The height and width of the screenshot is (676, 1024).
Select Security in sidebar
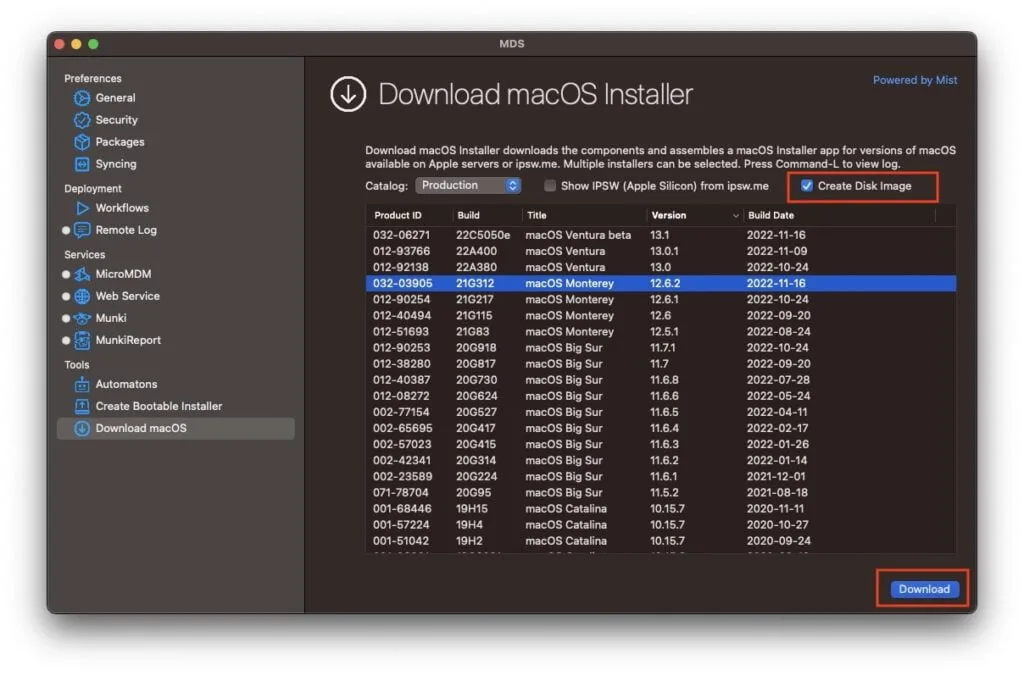(116, 120)
